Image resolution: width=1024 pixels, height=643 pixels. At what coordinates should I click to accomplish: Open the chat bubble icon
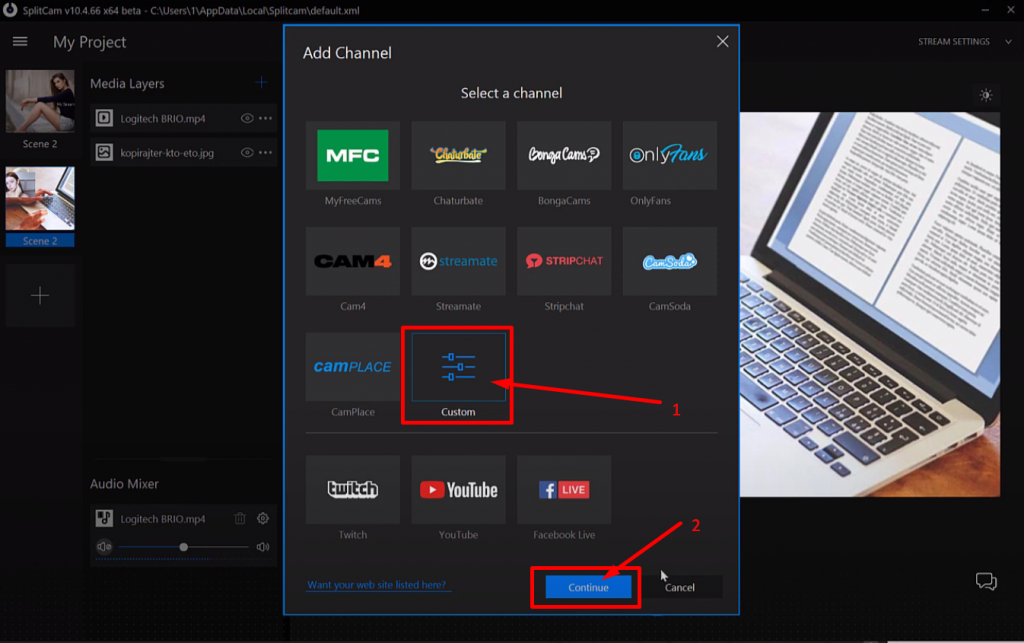point(986,581)
